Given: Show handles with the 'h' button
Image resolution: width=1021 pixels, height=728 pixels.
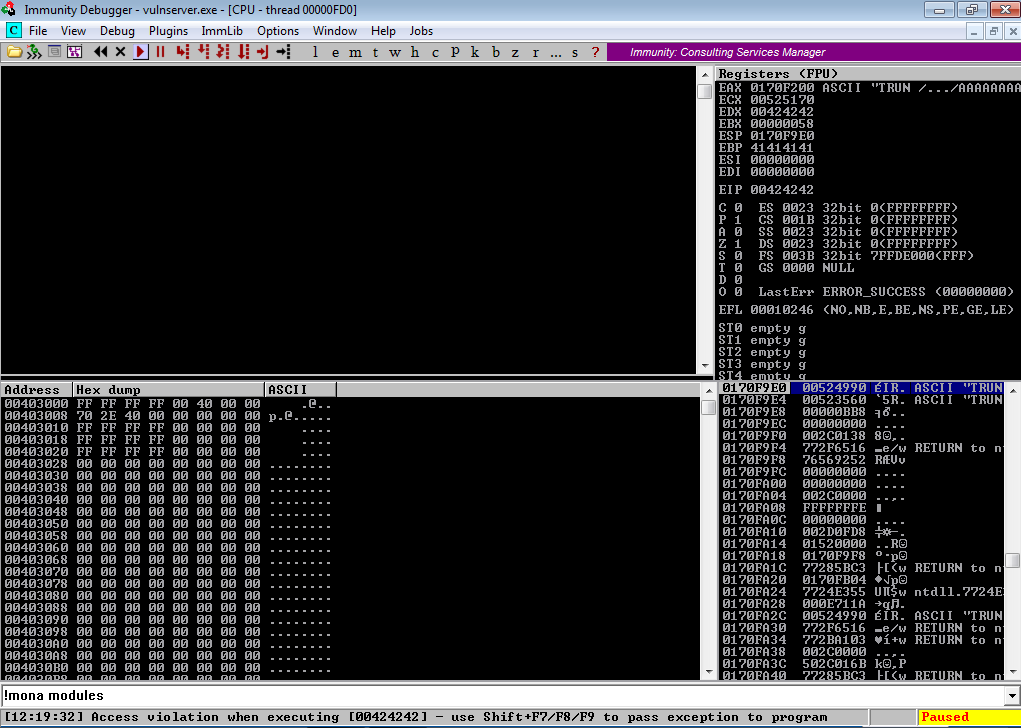Looking at the screenshot, I should [415, 52].
